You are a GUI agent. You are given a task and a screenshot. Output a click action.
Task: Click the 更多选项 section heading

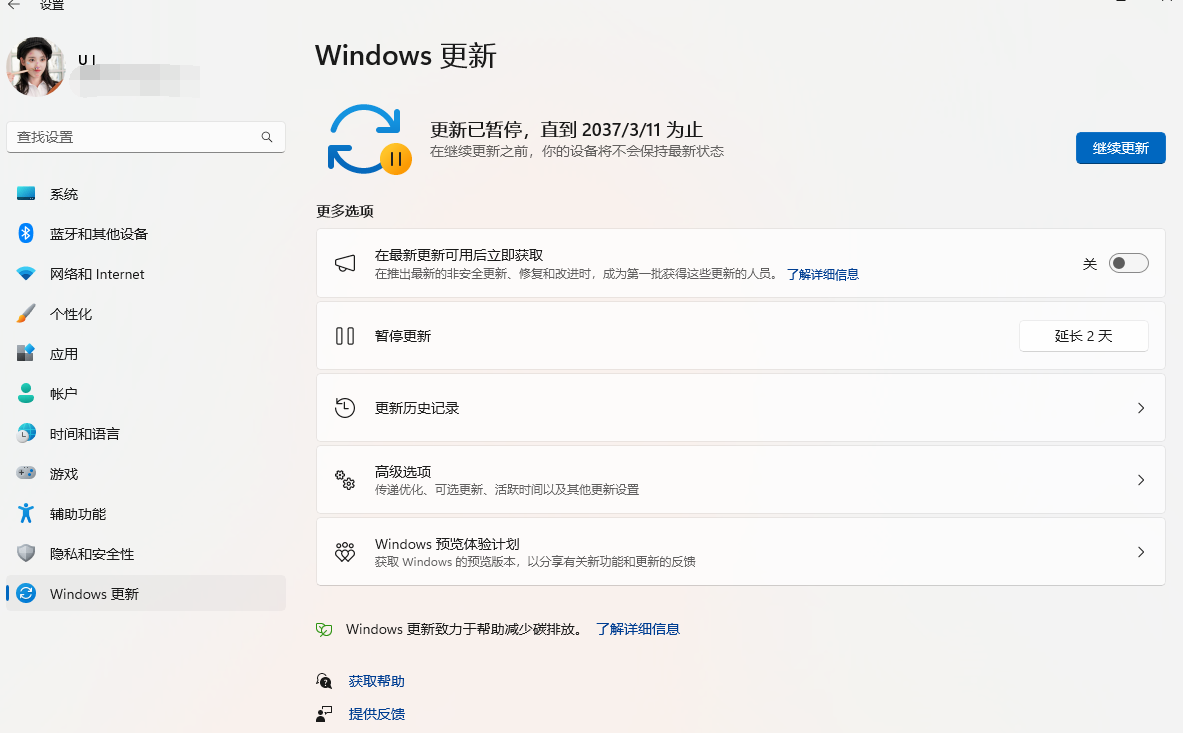345,211
